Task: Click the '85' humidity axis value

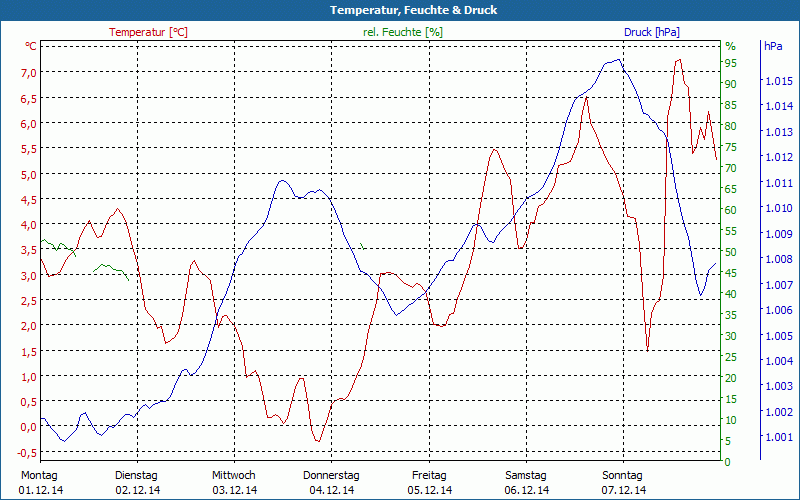Action: (x=731, y=106)
